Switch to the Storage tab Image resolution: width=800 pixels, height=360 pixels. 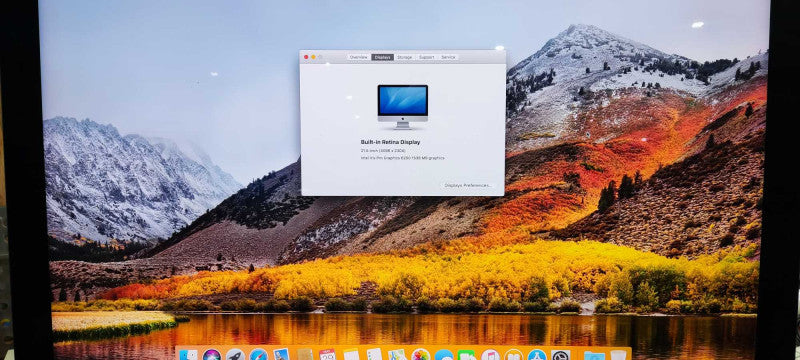[x=405, y=57]
